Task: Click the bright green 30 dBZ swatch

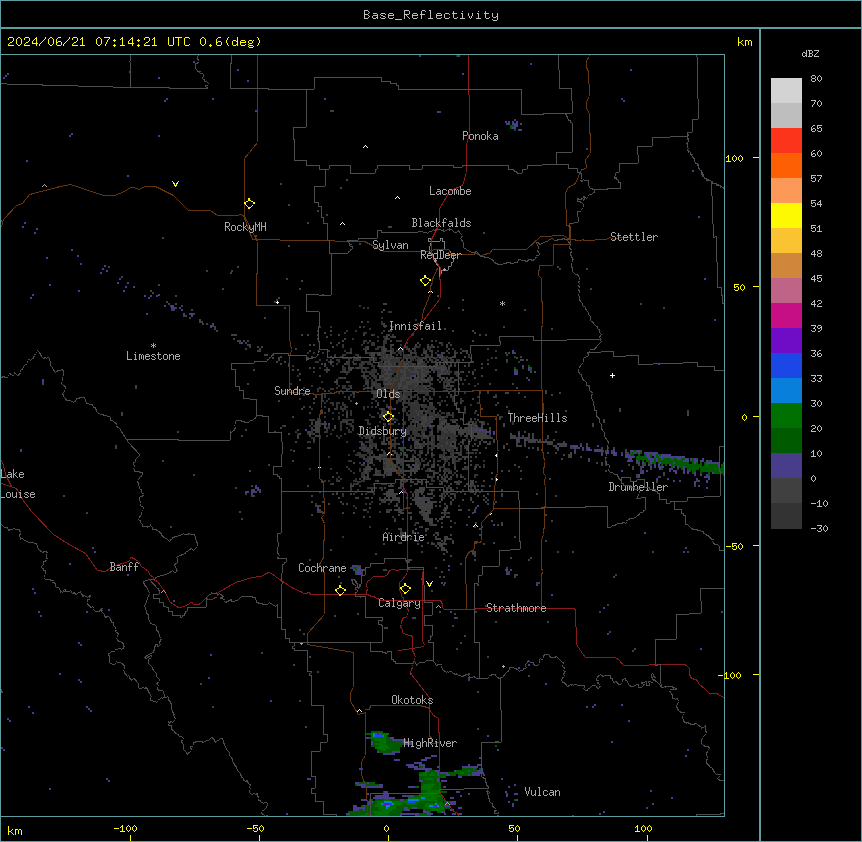Action: point(786,416)
